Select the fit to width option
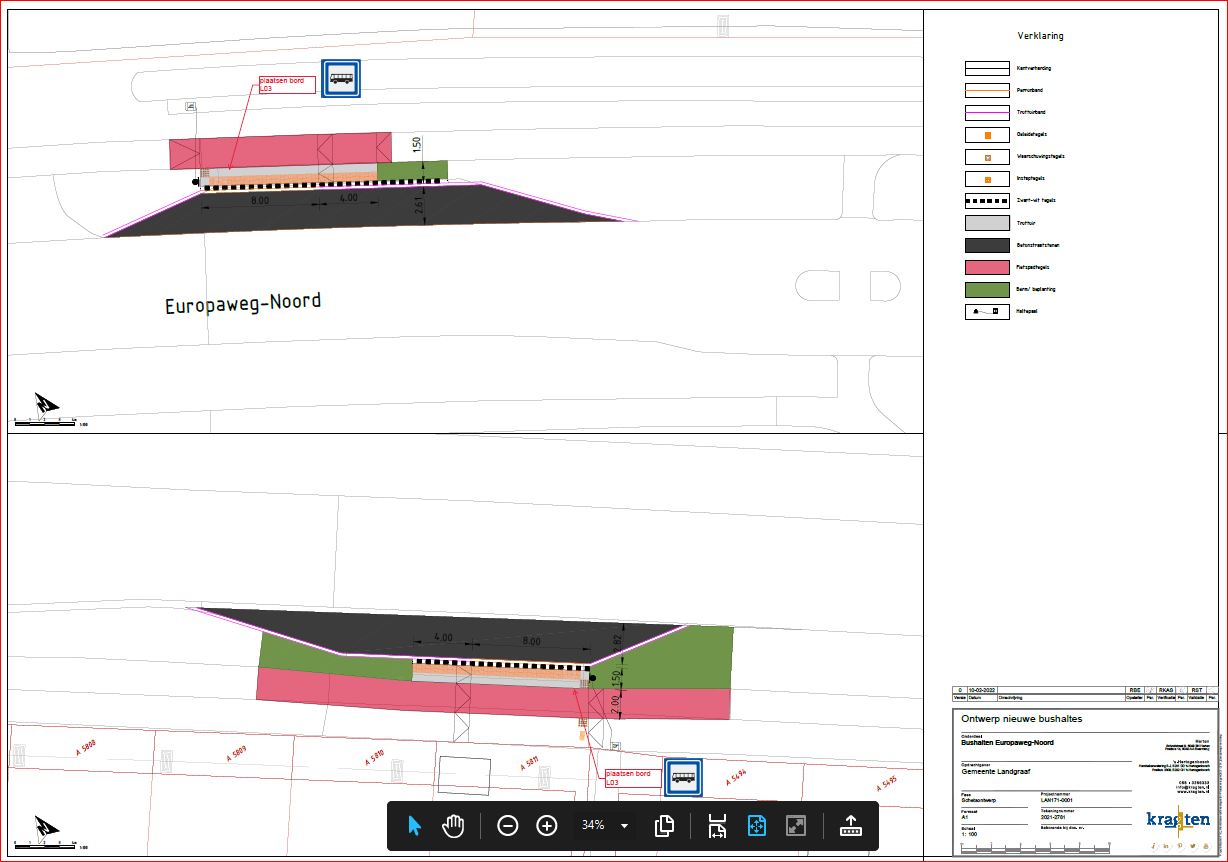This screenshot has height=862, width=1228. pos(717,826)
